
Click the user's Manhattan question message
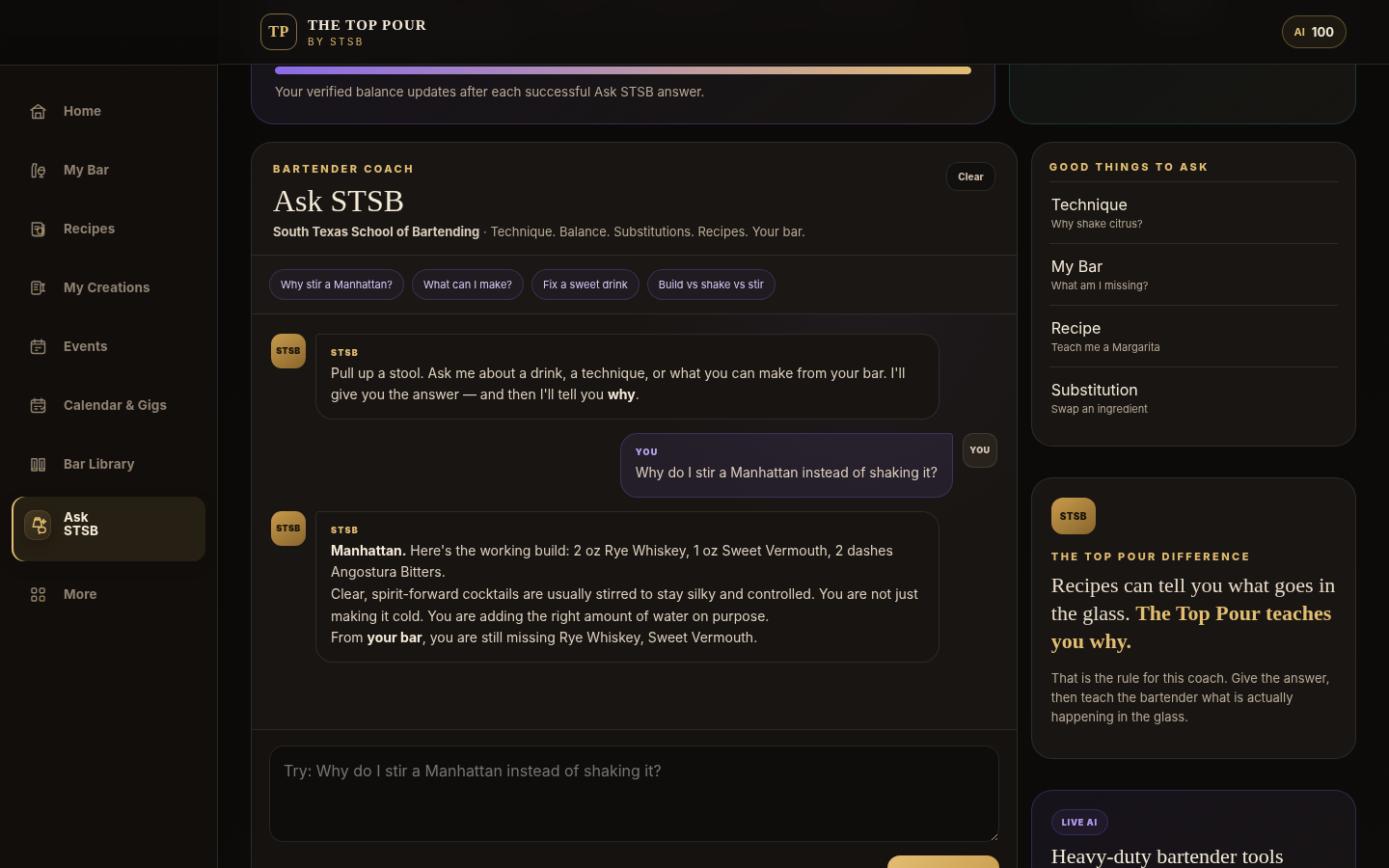tap(786, 465)
